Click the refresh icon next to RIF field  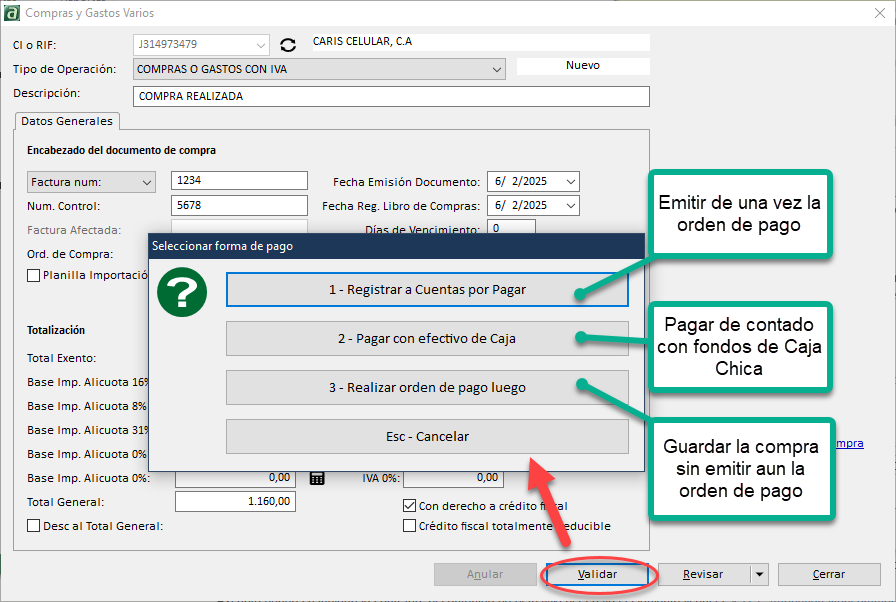pyautogui.click(x=289, y=45)
